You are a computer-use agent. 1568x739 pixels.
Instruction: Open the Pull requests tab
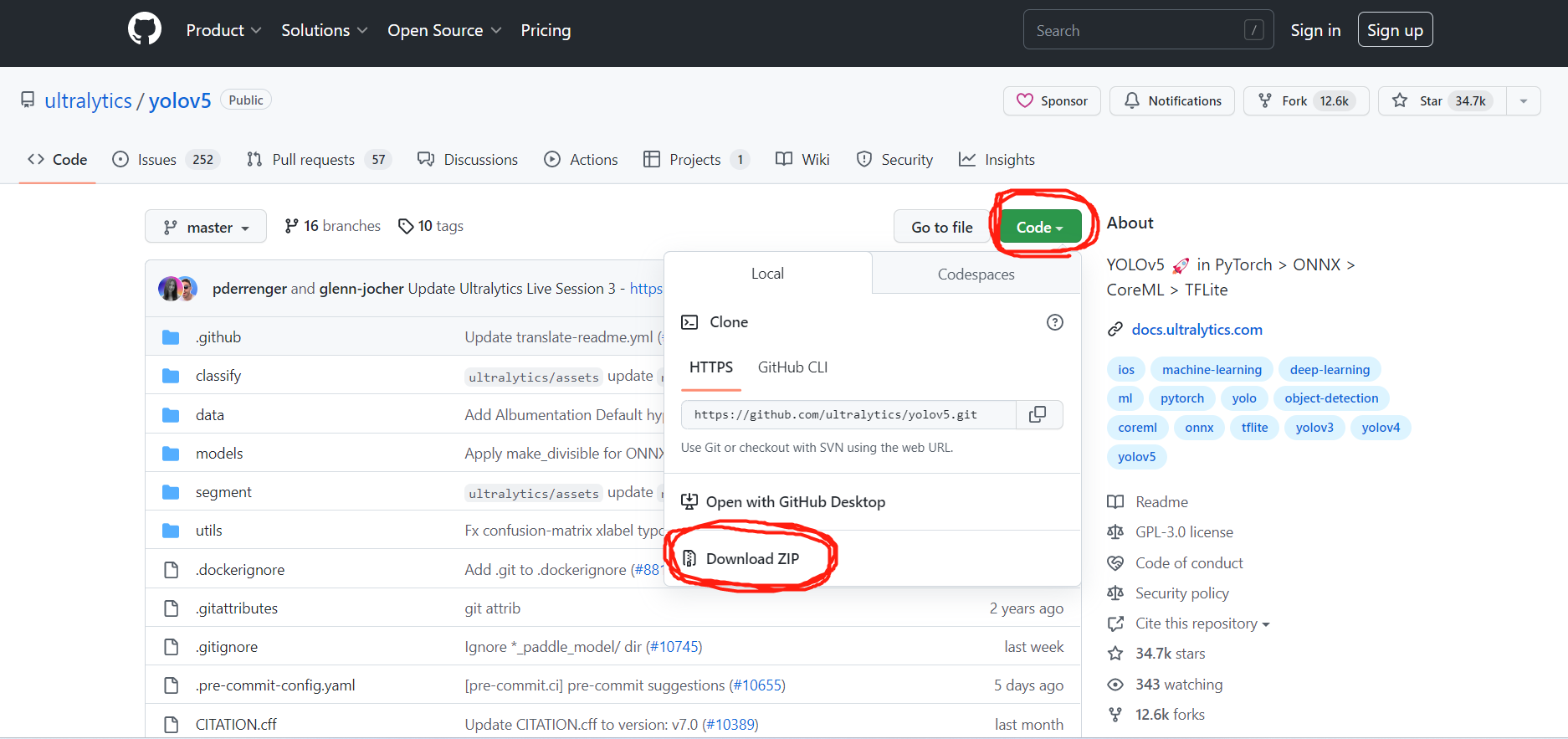pyautogui.click(x=318, y=160)
